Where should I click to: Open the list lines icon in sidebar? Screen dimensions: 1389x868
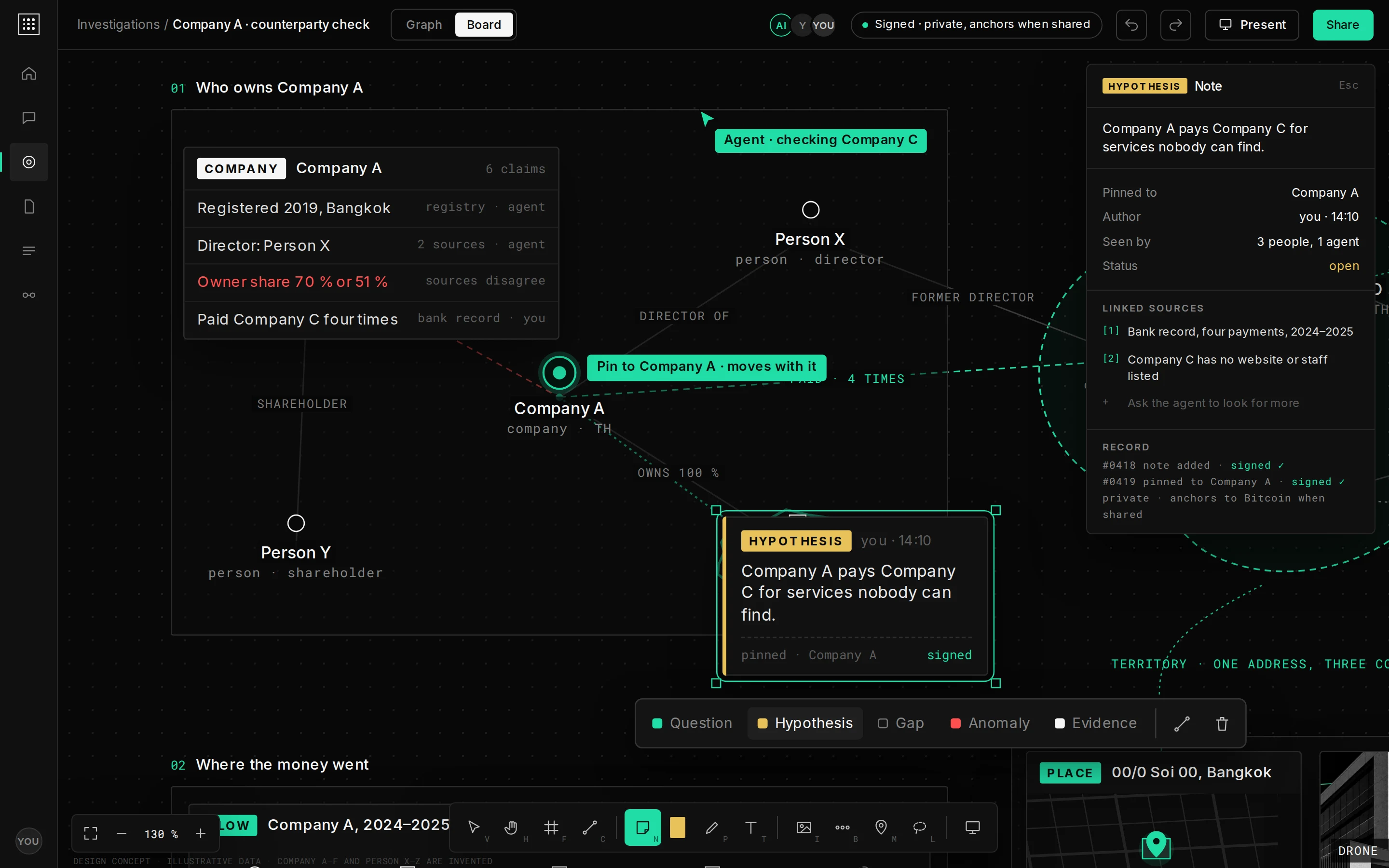click(29, 251)
